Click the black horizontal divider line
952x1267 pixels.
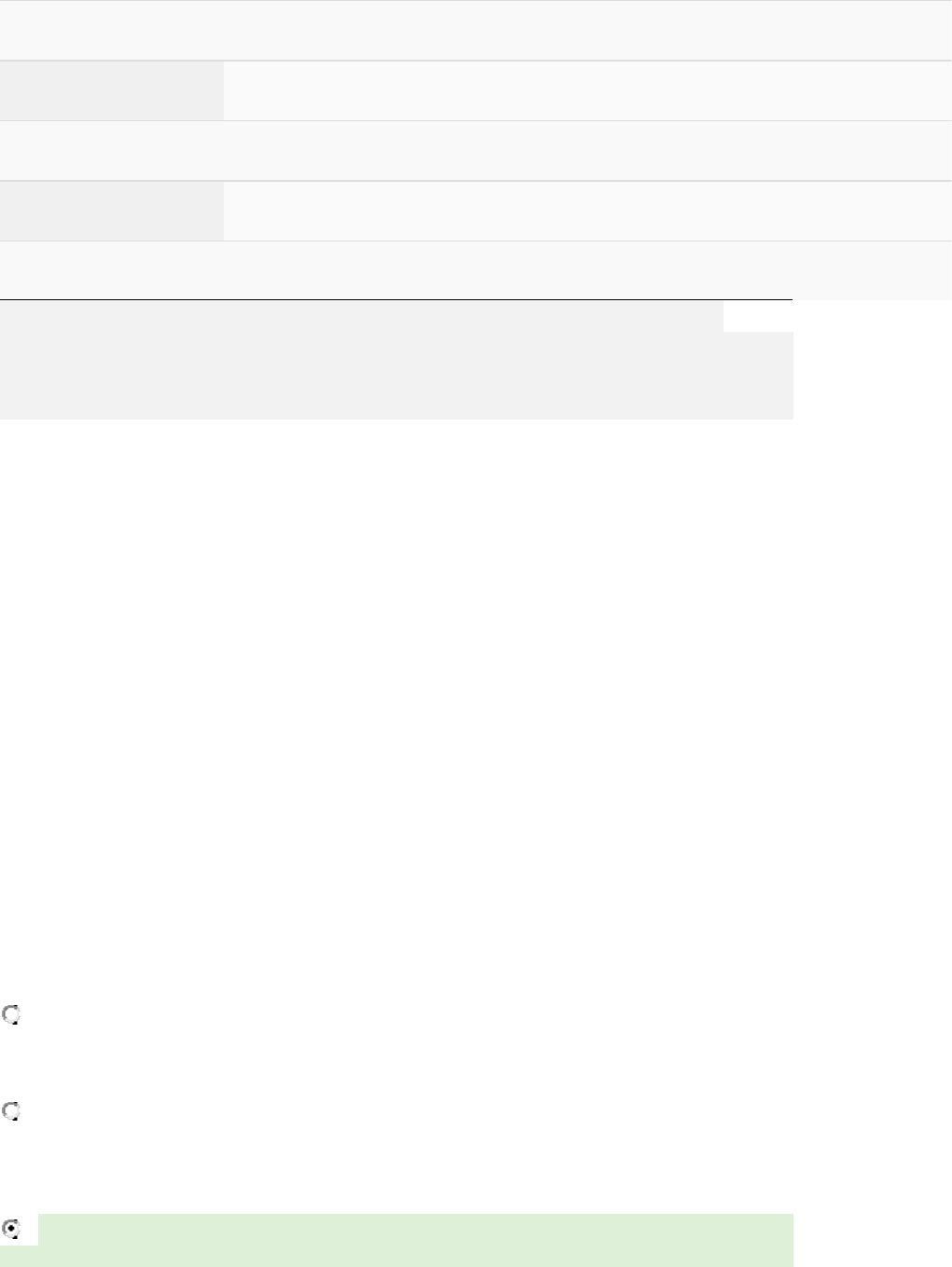(x=396, y=300)
